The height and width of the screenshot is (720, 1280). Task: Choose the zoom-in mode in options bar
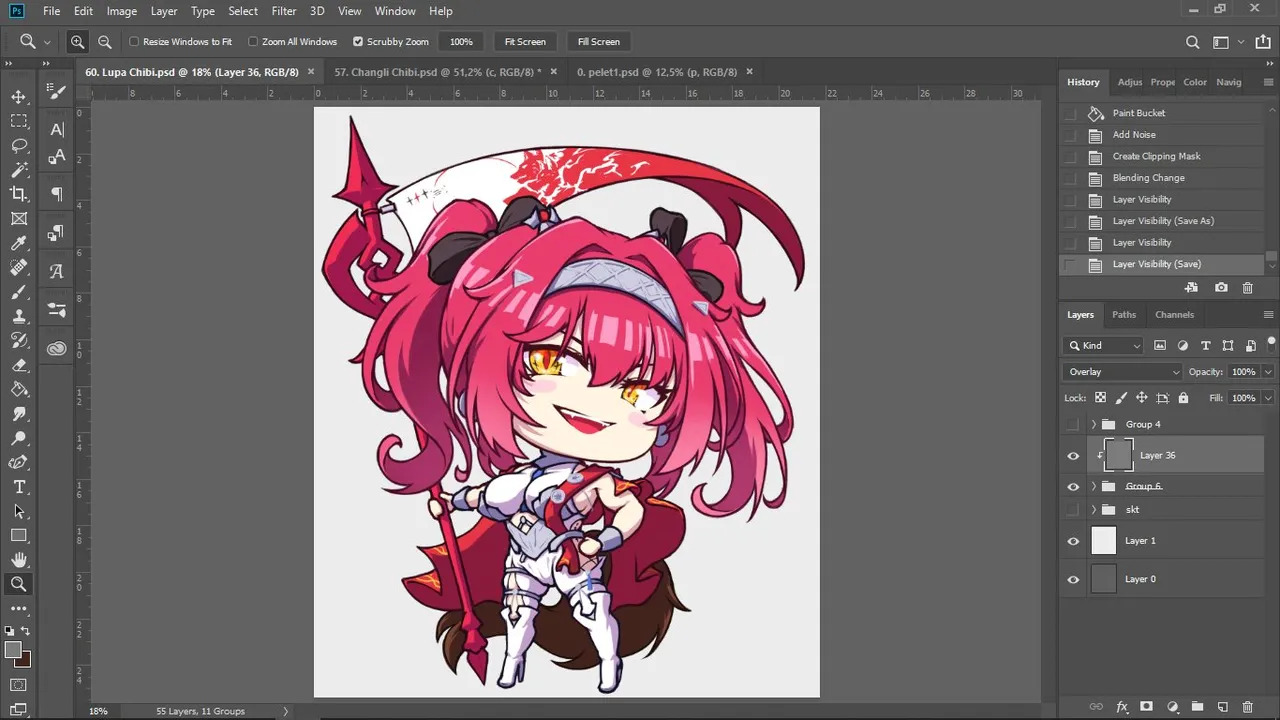(x=77, y=42)
